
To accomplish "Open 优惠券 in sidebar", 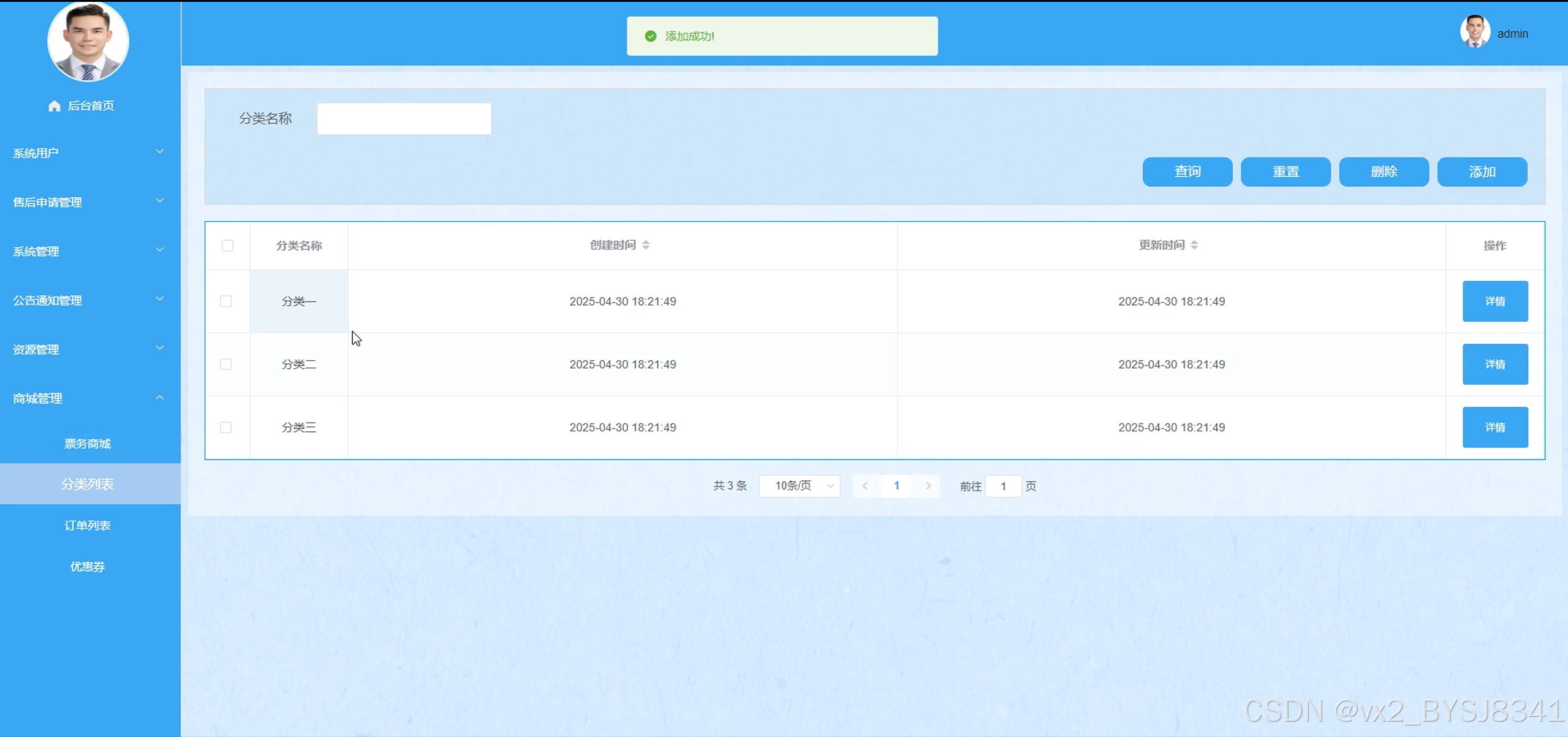I will [x=88, y=566].
